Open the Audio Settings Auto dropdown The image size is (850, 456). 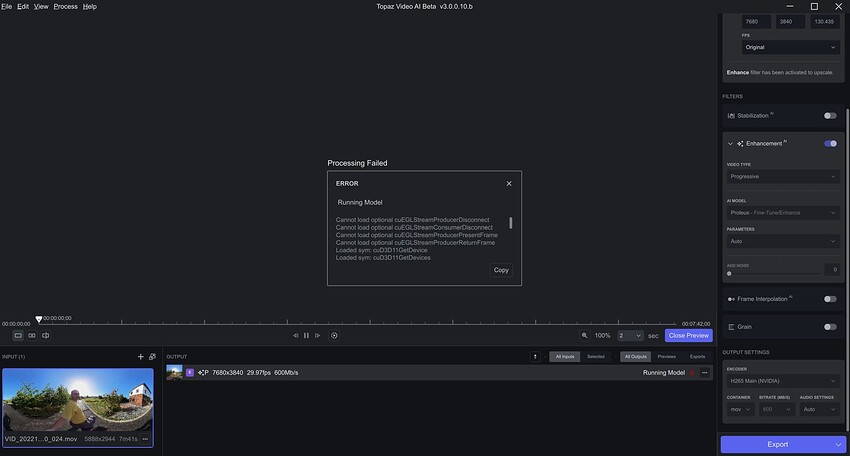pos(820,409)
